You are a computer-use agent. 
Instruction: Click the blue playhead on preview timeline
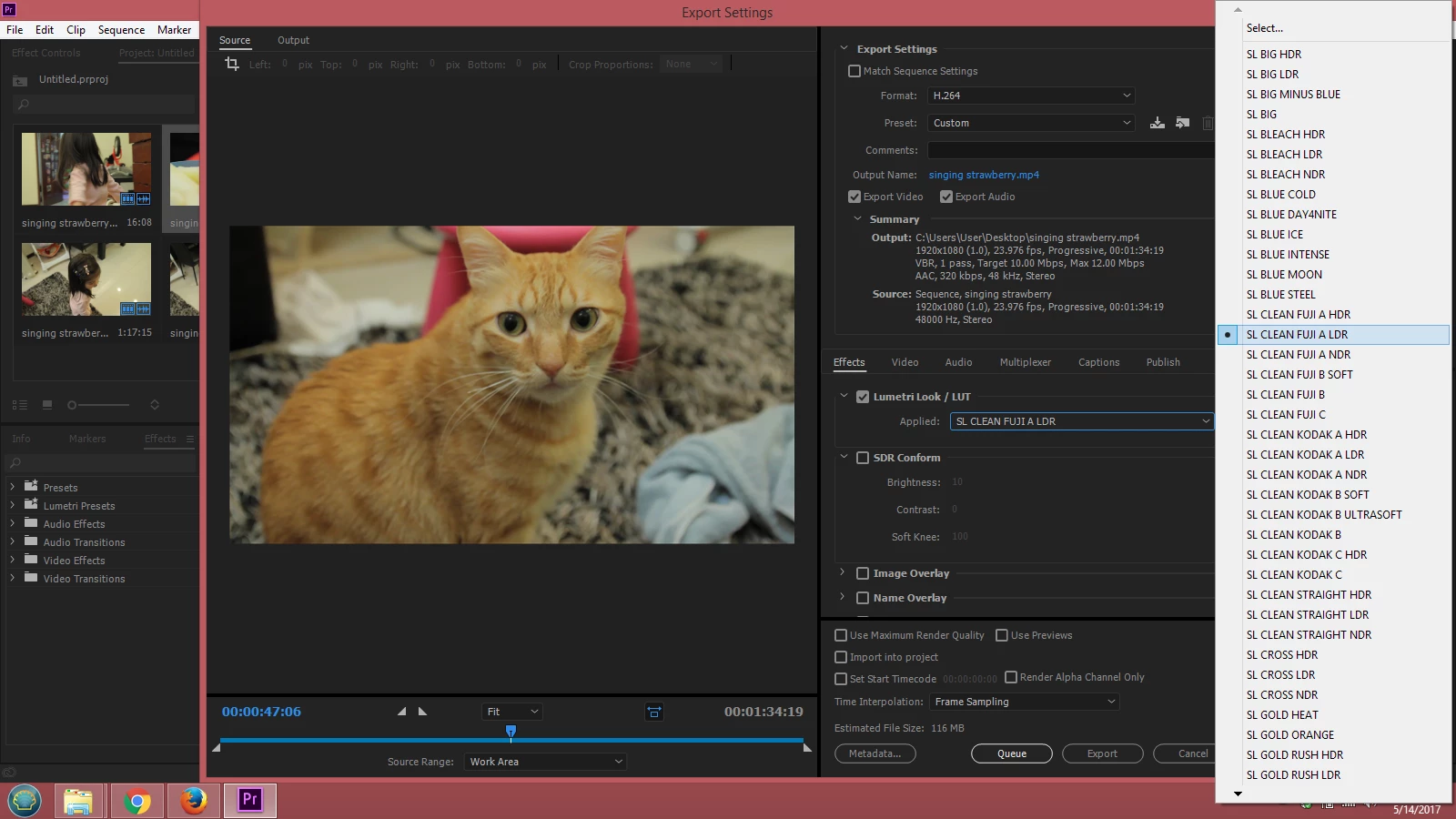pyautogui.click(x=511, y=732)
